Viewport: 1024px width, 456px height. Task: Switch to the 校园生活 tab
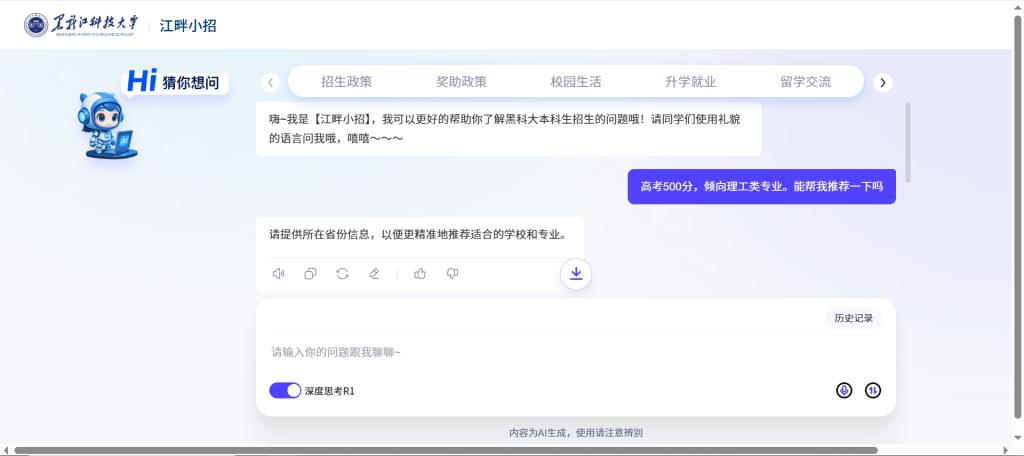pyautogui.click(x=576, y=82)
